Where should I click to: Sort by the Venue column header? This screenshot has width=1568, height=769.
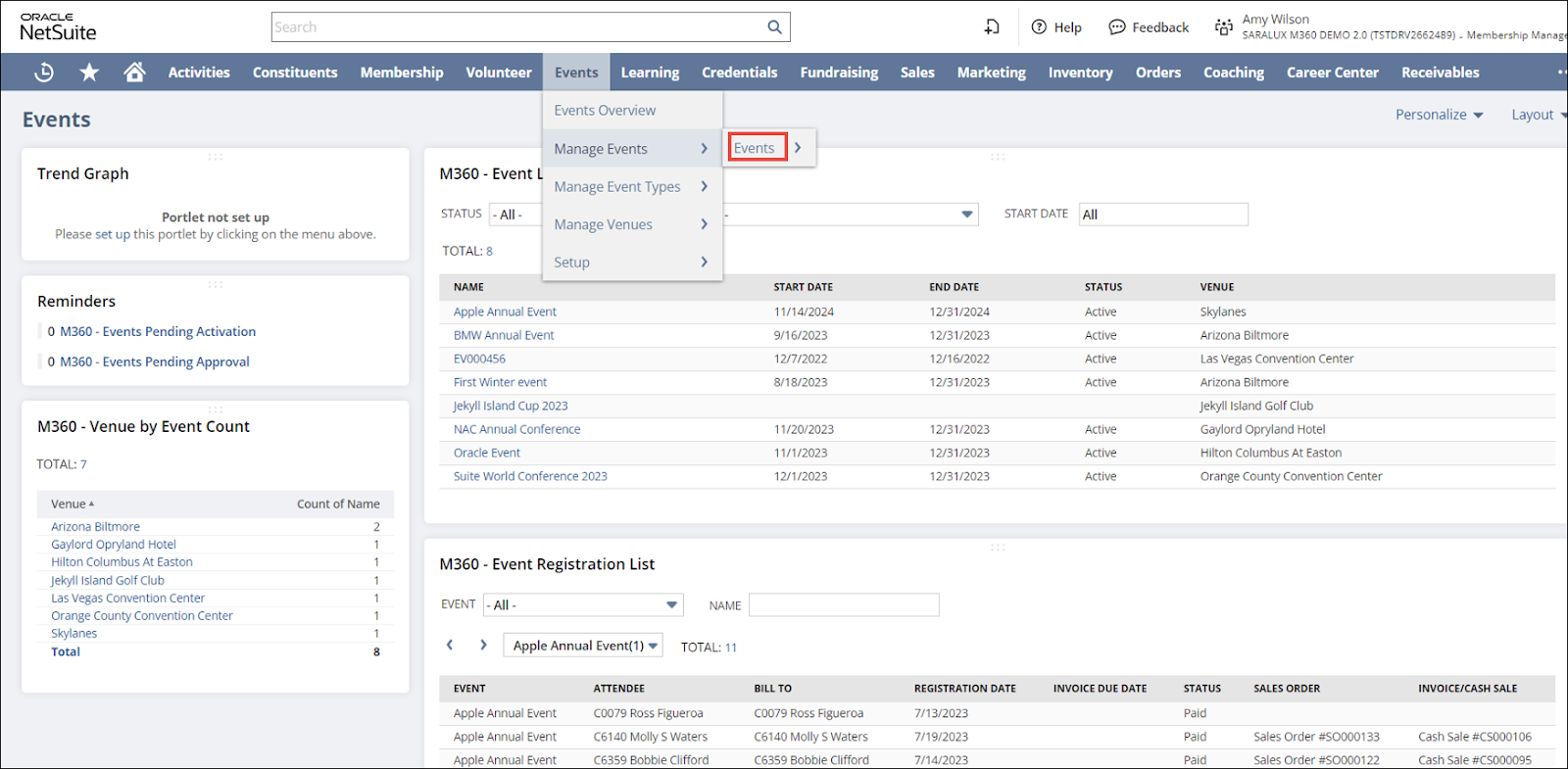[x=69, y=504]
